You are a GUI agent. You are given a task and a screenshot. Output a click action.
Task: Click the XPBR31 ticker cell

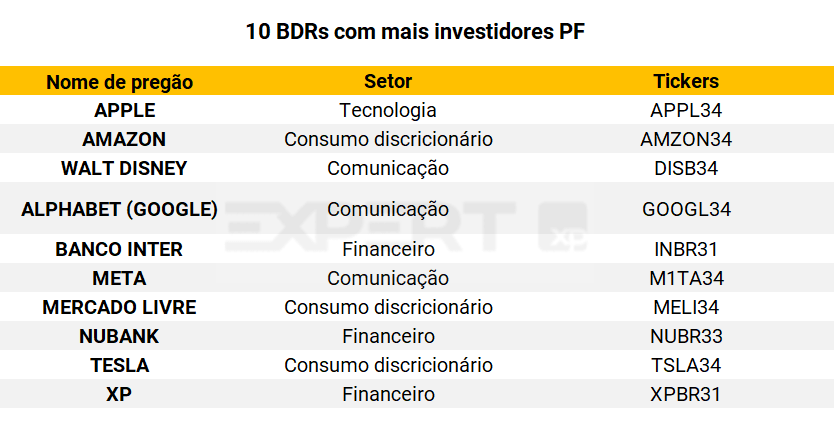tap(686, 394)
